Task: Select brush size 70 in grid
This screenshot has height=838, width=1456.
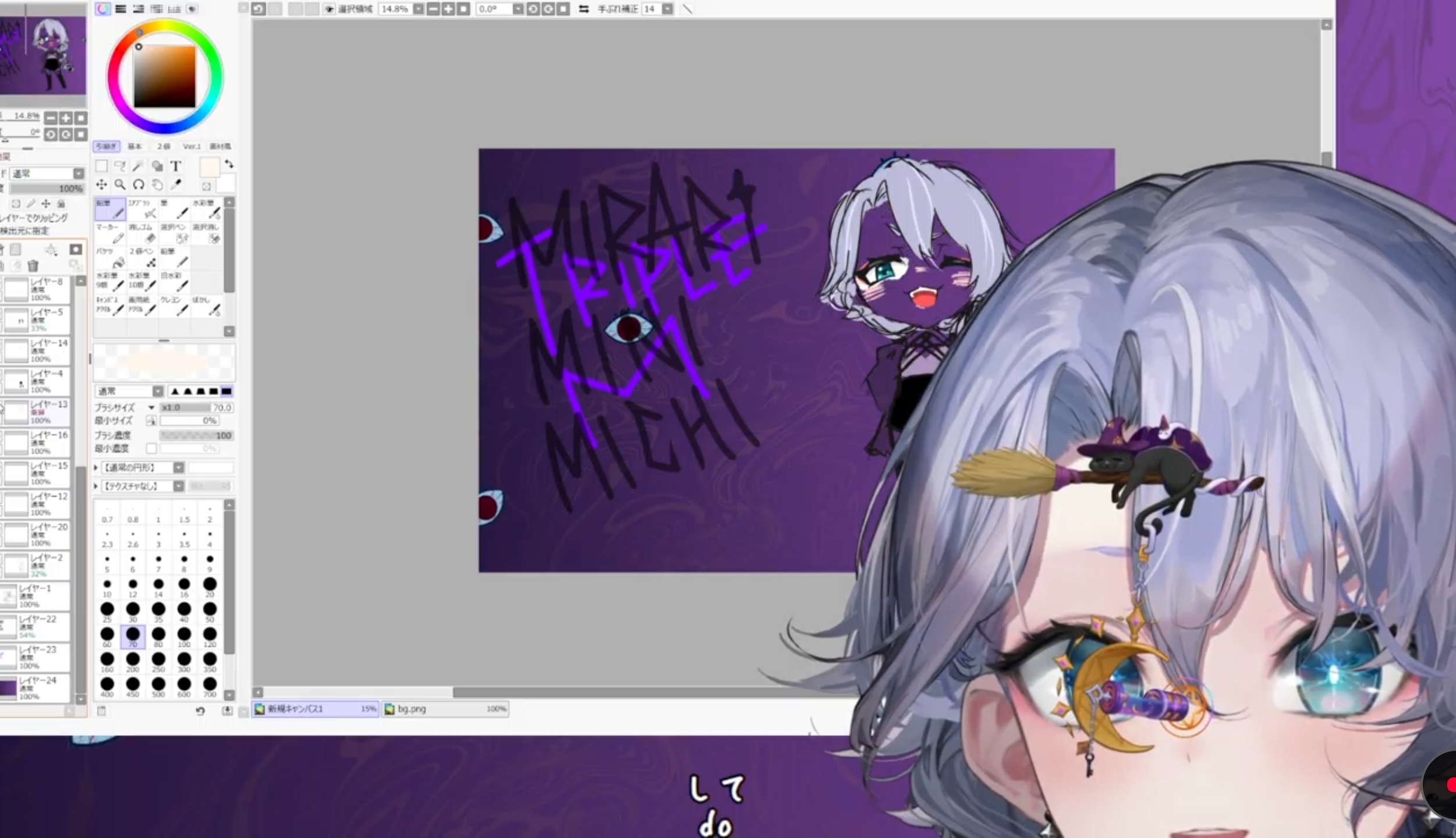Action: 133,637
